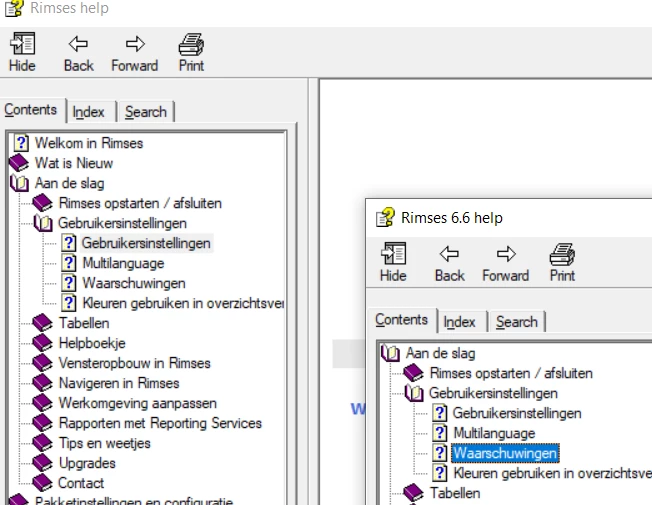
Task: Open Index tab in Rimses 6.6 help
Action: (459, 322)
